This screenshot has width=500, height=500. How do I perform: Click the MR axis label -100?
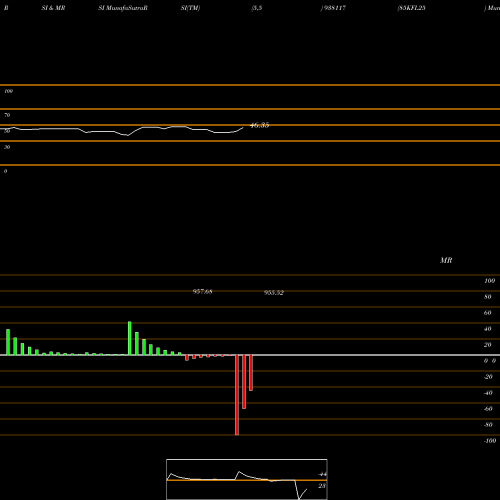[x=490, y=441]
